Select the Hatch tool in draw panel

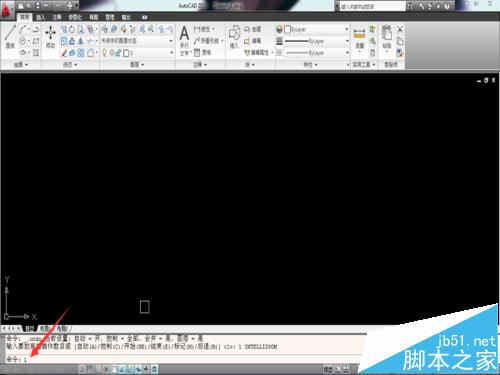(36, 53)
